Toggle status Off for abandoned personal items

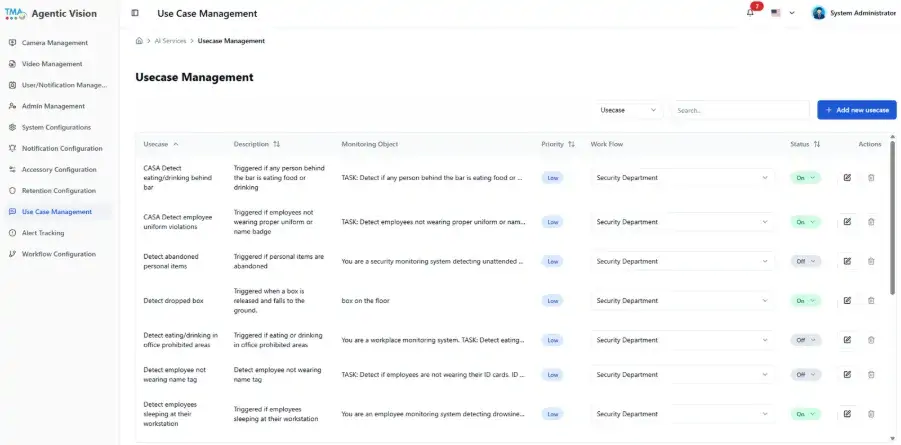(806, 261)
